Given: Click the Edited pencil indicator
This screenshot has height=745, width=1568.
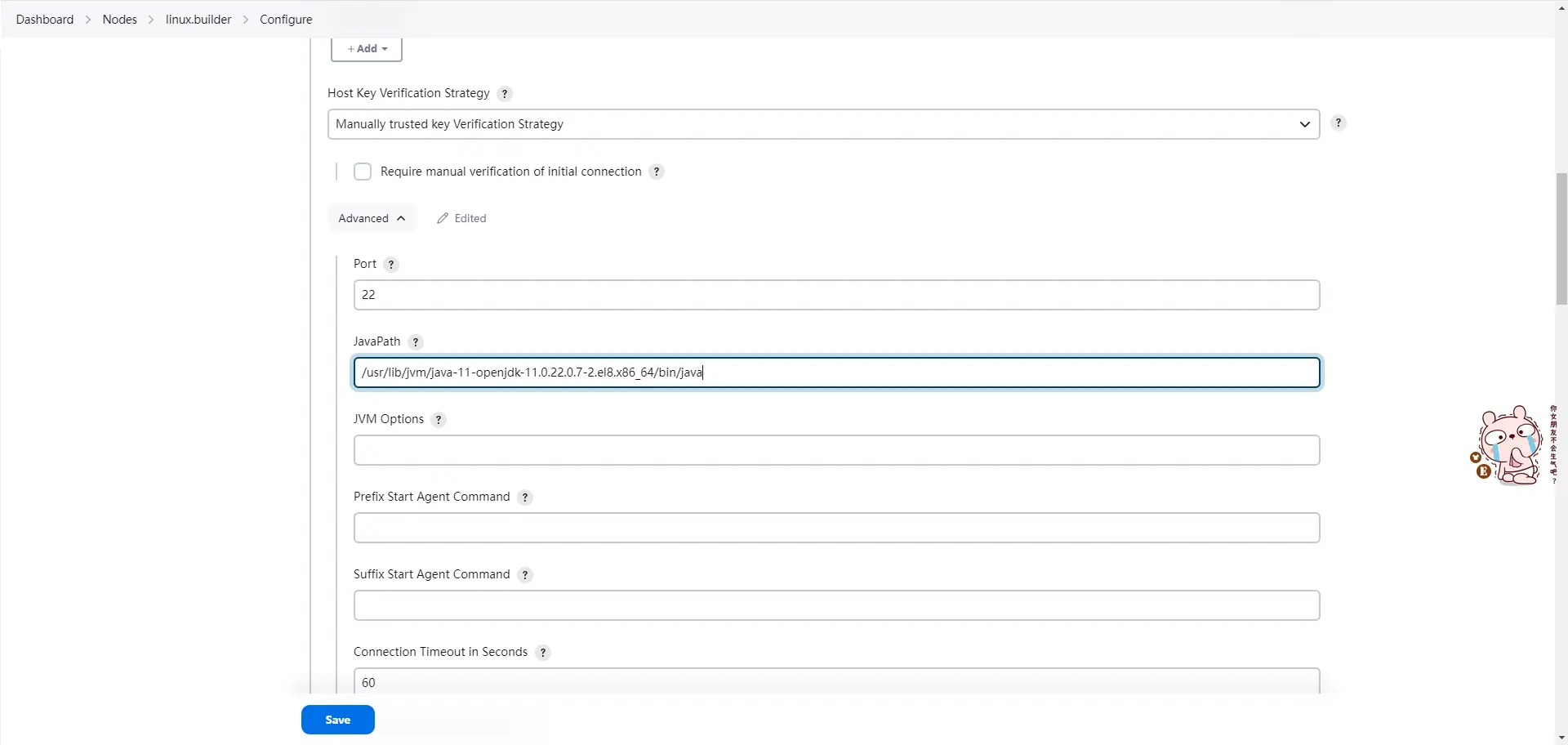Looking at the screenshot, I should click(461, 218).
